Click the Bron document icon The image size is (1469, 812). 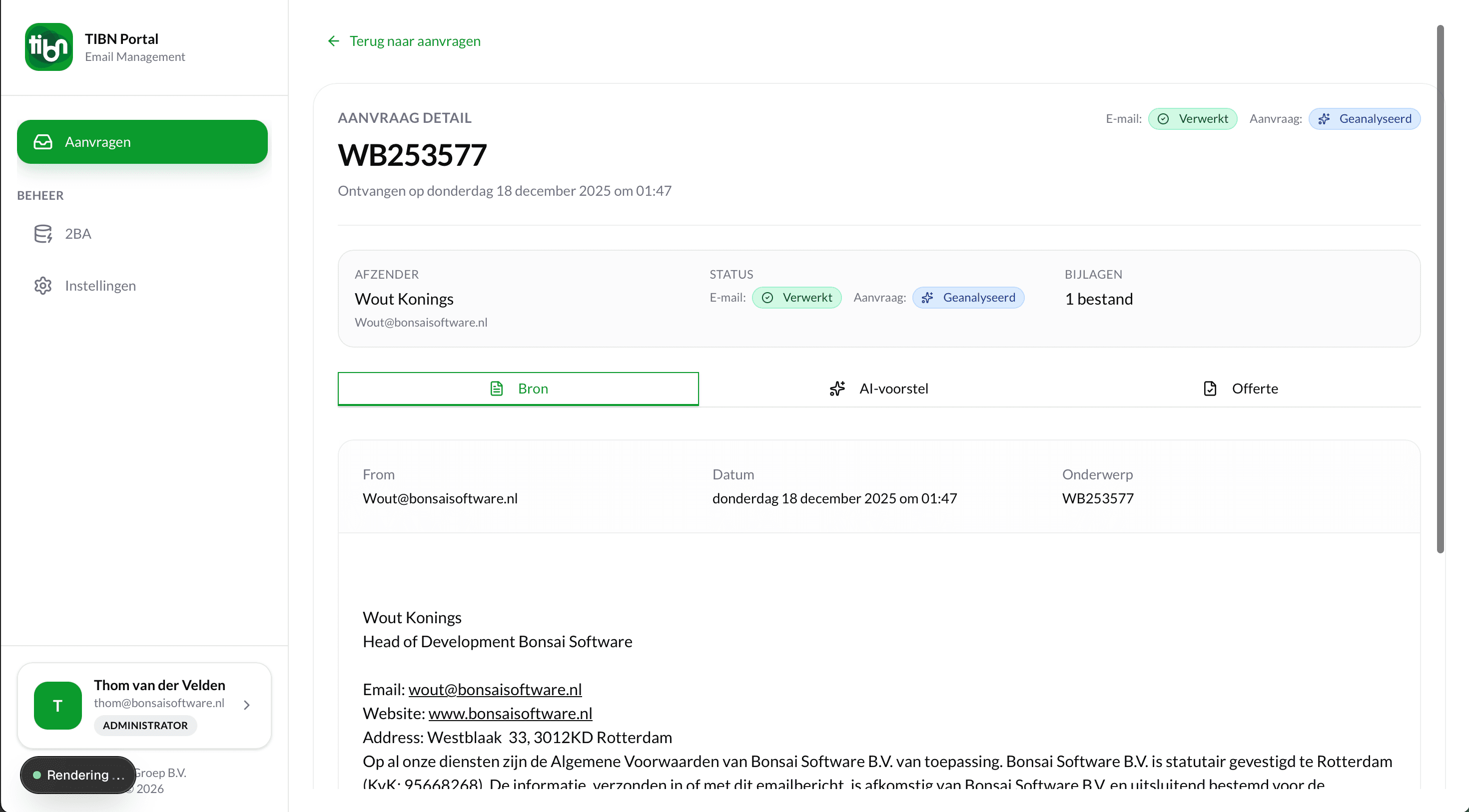click(x=496, y=389)
